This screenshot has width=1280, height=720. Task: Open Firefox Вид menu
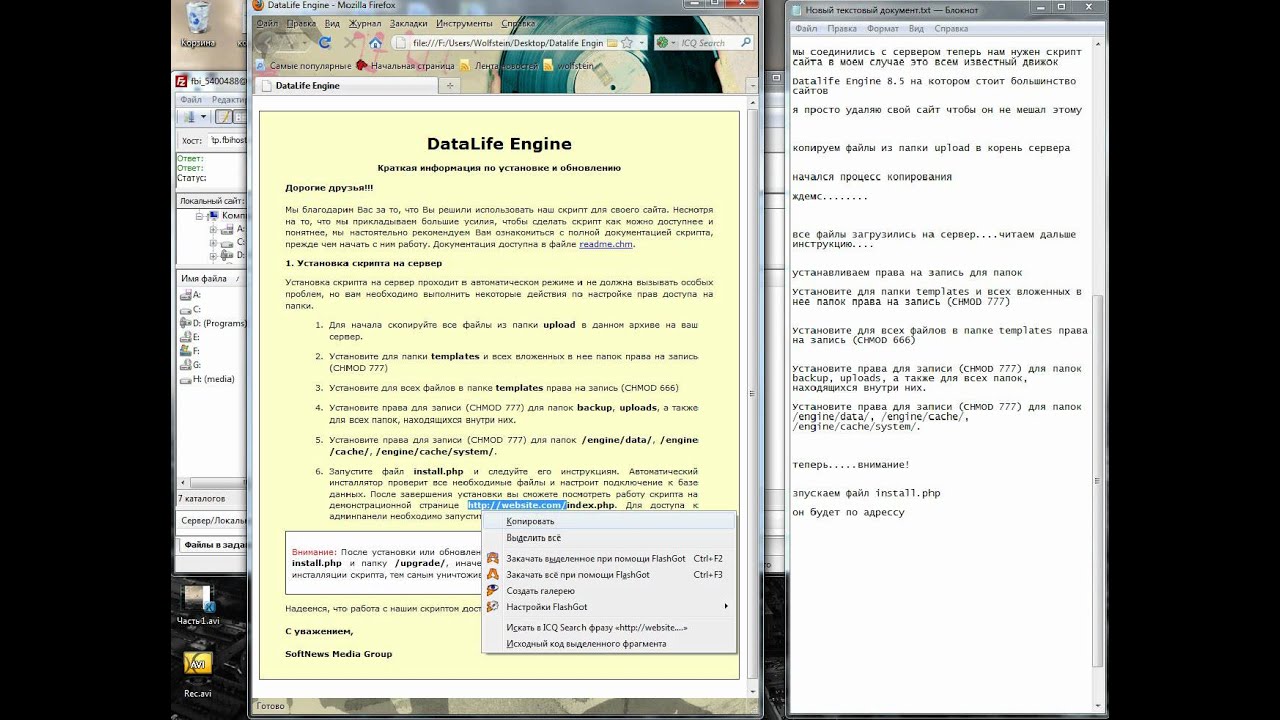click(x=331, y=23)
